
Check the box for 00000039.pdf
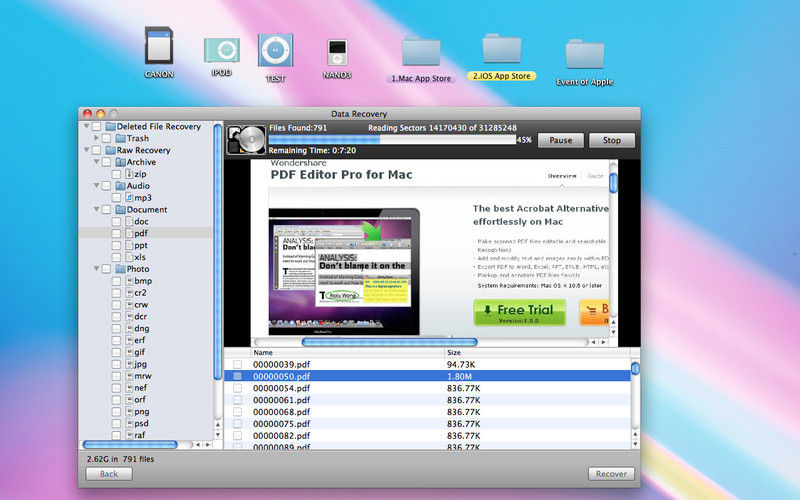237,364
